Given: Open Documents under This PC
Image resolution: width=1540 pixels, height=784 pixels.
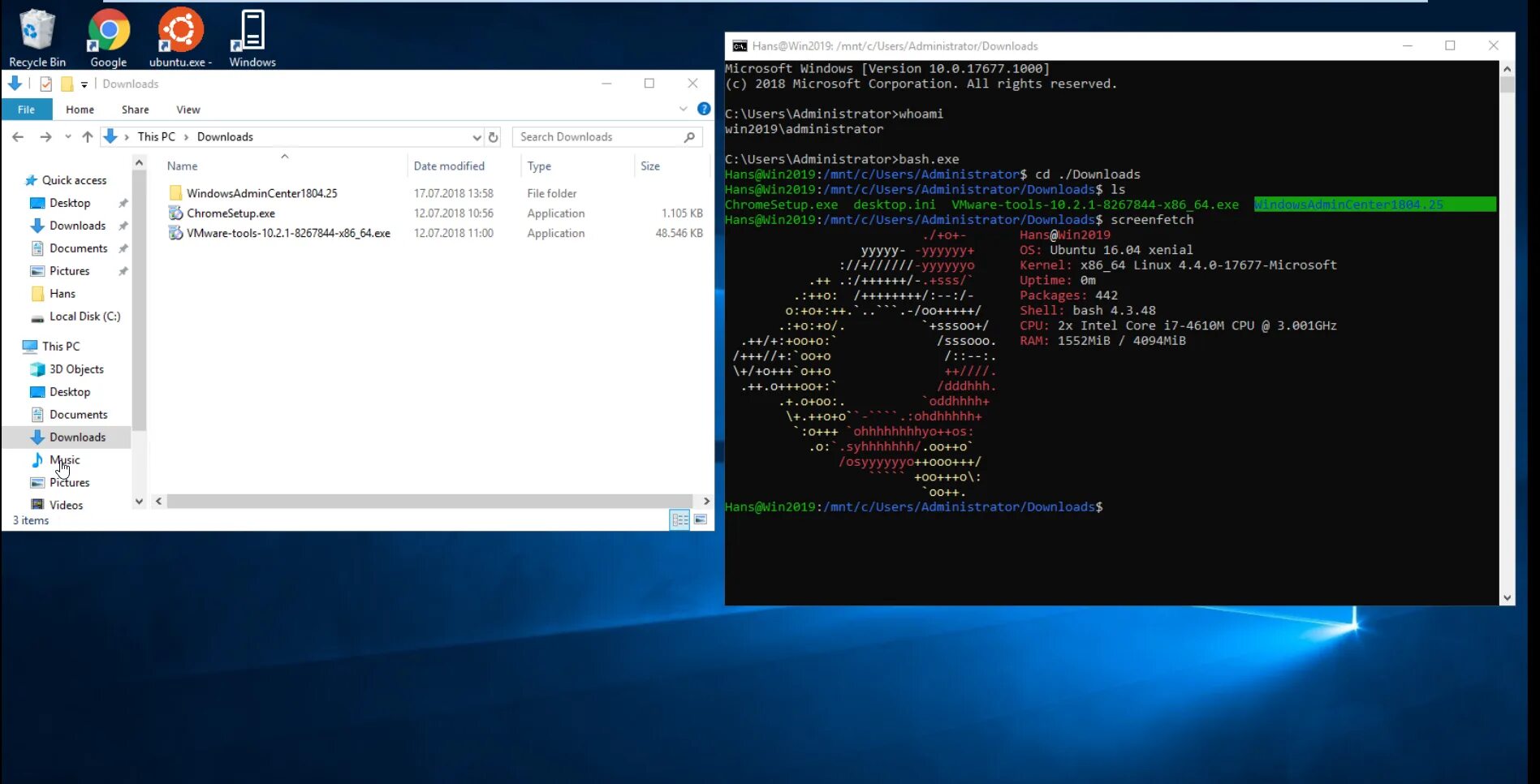Looking at the screenshot, I should click(x=78, y=415).
